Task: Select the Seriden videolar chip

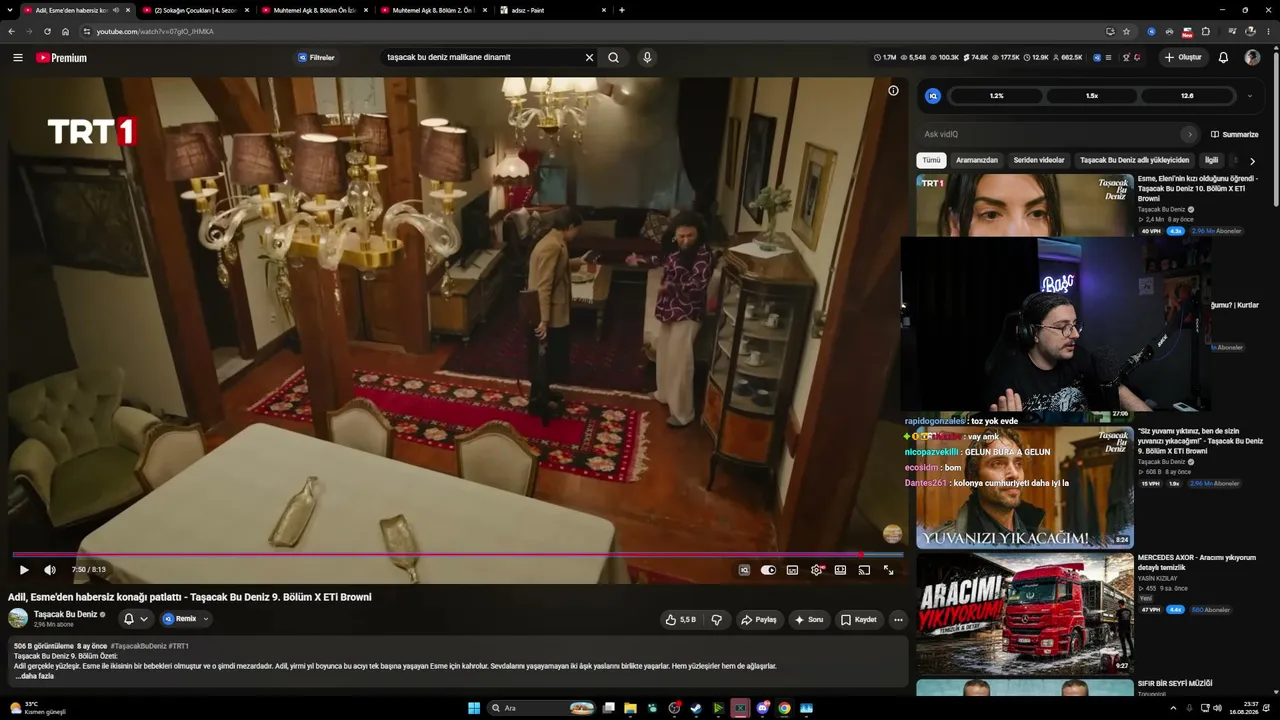Action: pyautogui.click(x=1039, y=160)
